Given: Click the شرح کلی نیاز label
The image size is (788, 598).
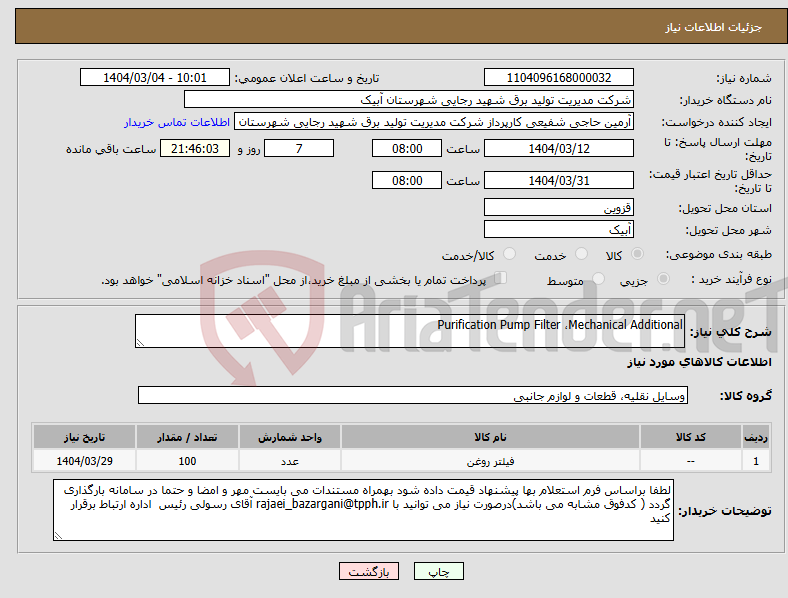Looking at the screenshot, I should tap(730, 332).
